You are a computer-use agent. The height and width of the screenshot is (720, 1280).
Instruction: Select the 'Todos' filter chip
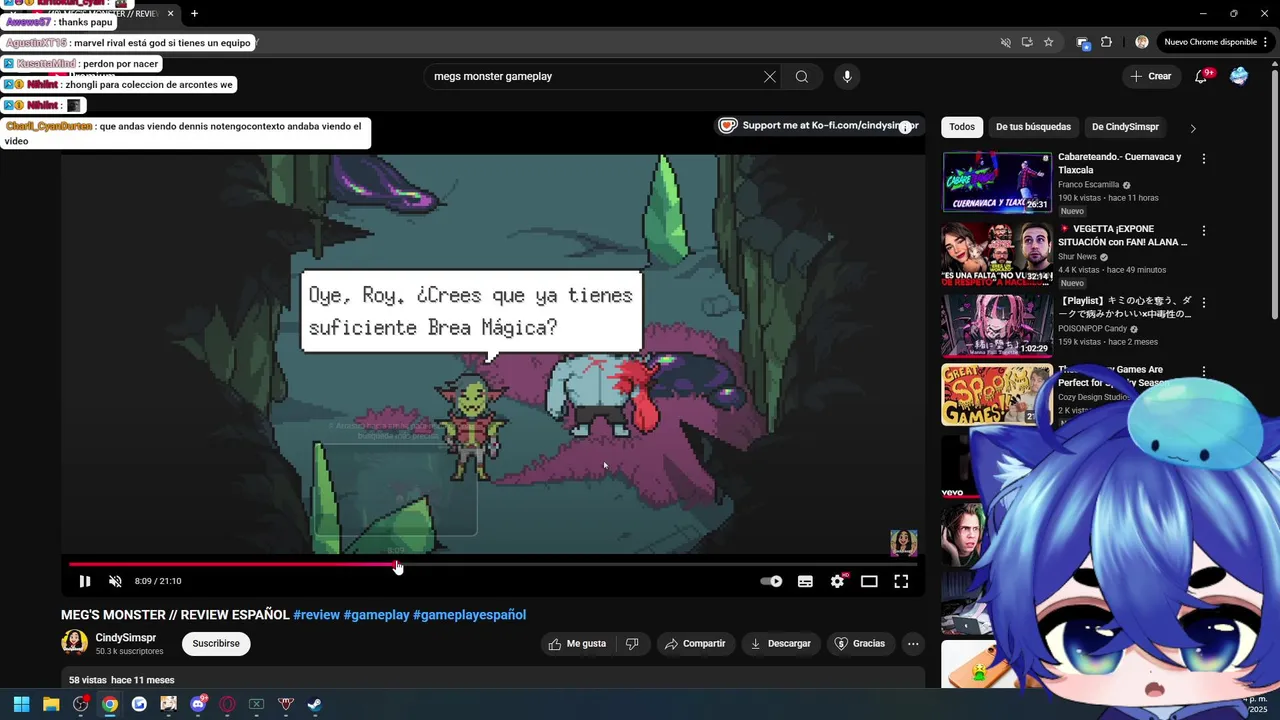click(x=962, y=127)
